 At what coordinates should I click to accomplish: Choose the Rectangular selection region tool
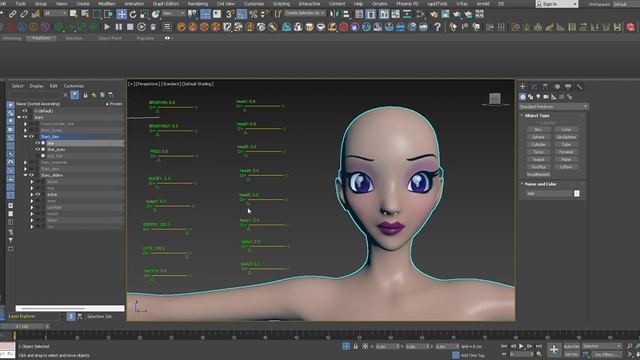point(96,14)
